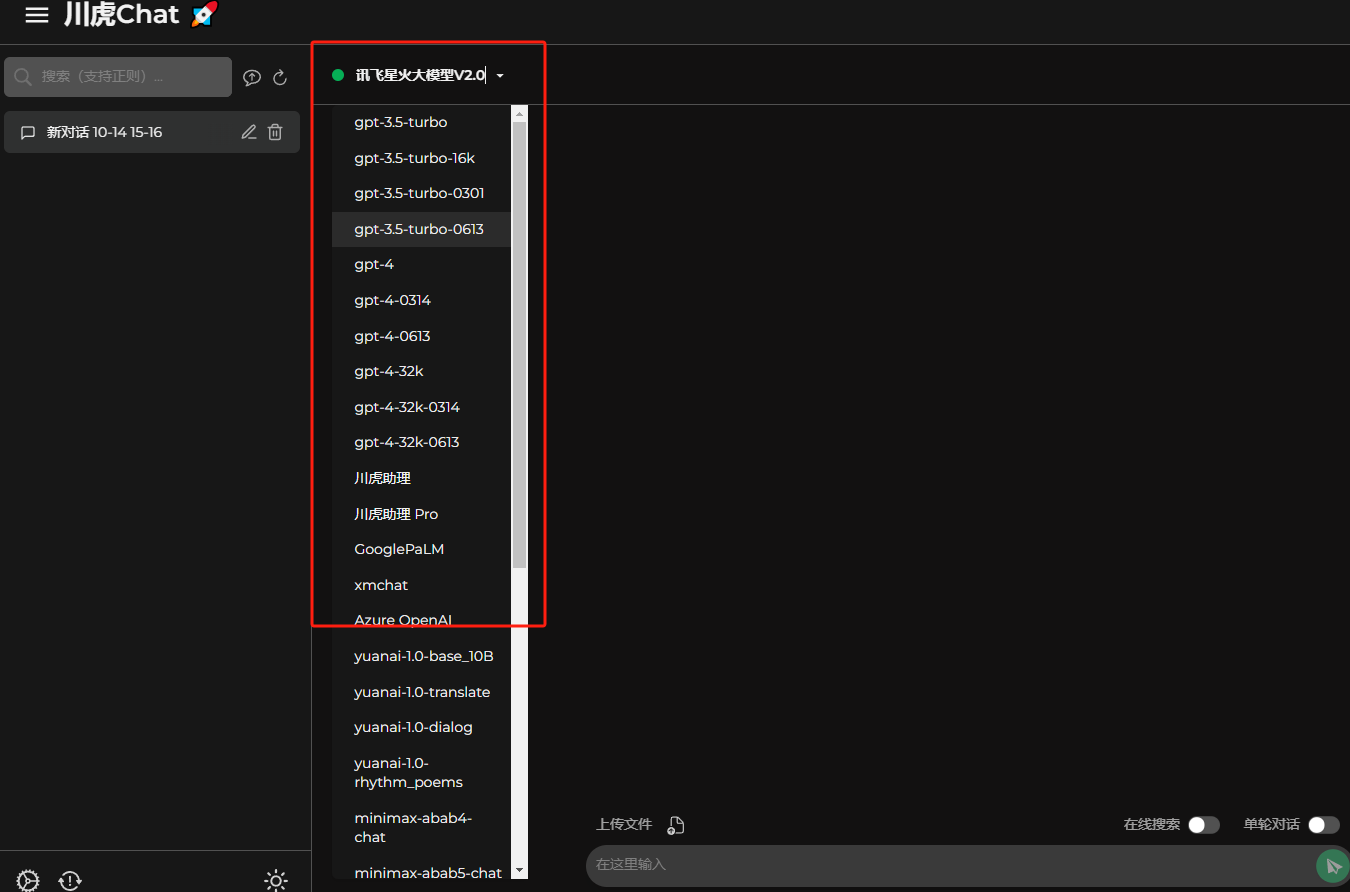1350x892 pixels.
Task: Rename the 新对话 10-14 15-16 conversation
Action: coord(249,132)
